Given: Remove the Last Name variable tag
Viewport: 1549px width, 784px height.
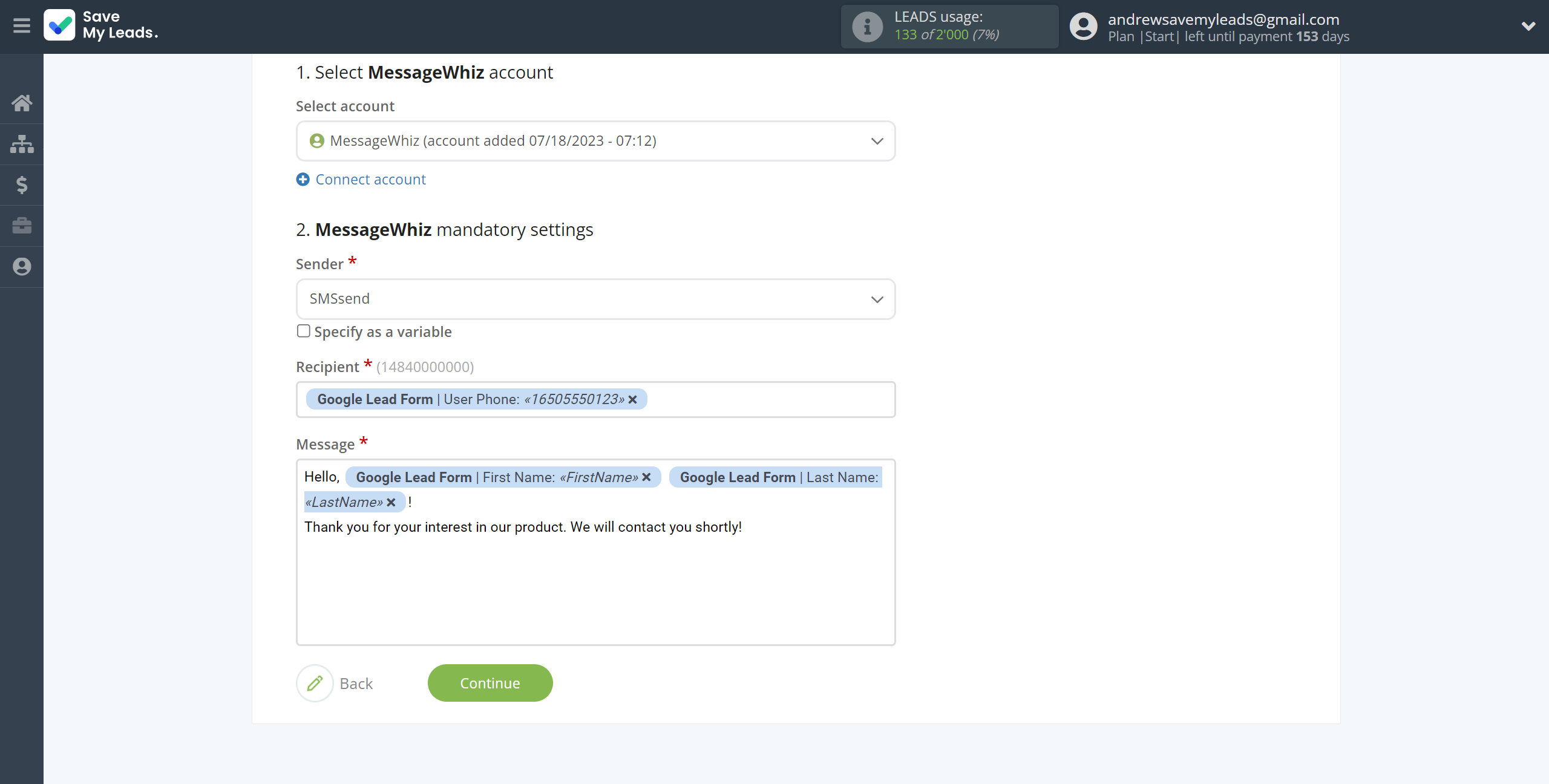Looking at the screenshot, I should tap(391, 502).
